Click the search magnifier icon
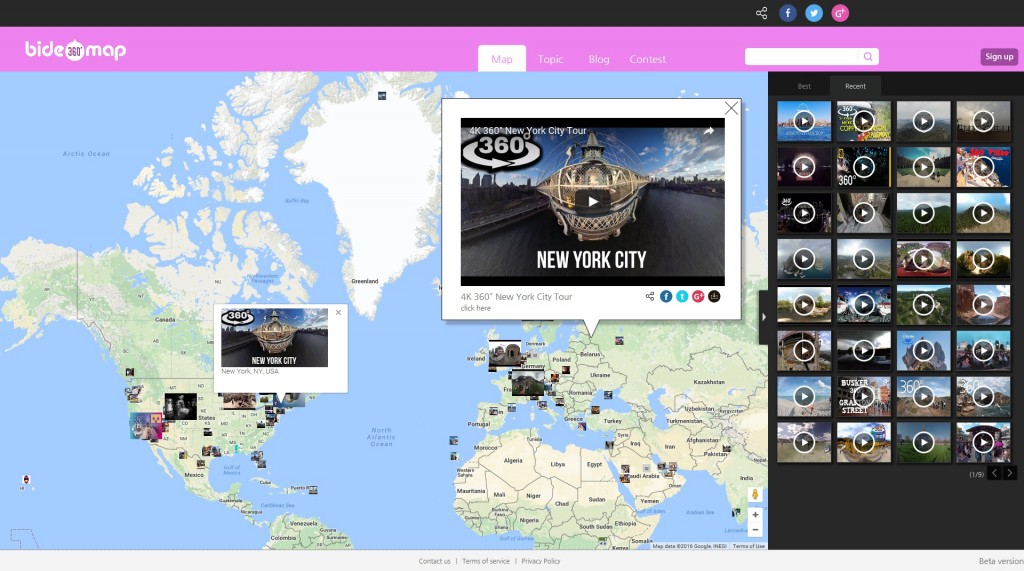 pos(868,56)
